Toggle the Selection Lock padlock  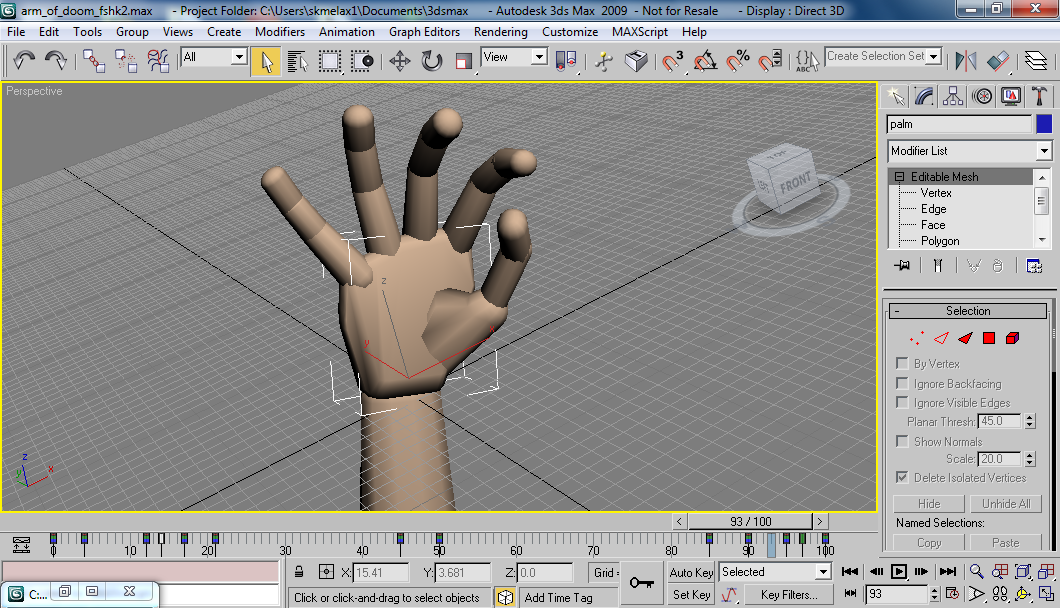(298, 573)
